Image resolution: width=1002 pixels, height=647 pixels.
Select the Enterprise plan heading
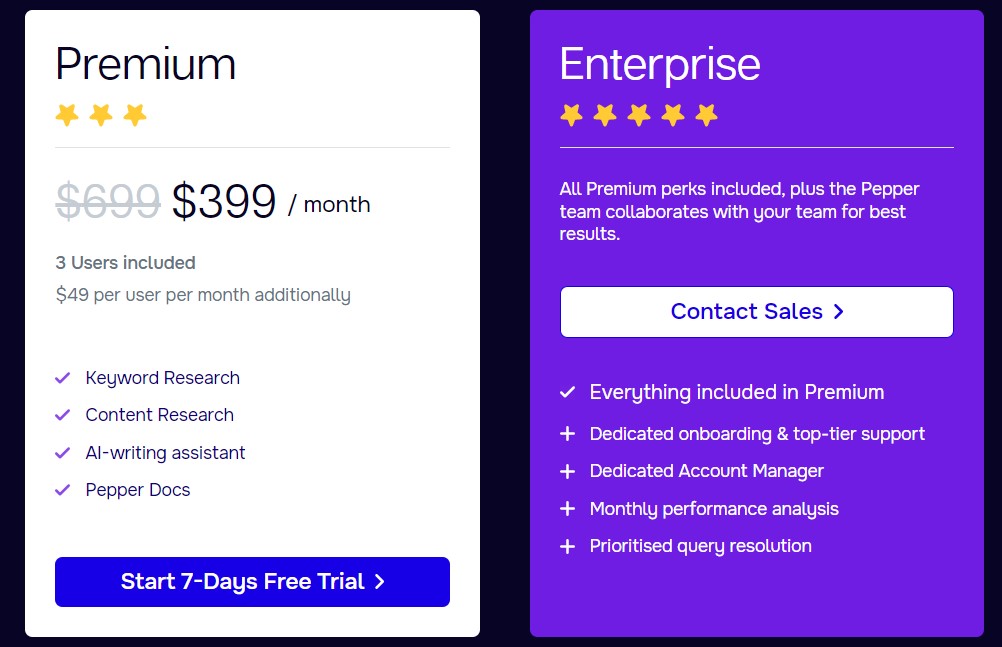point(660,65)
